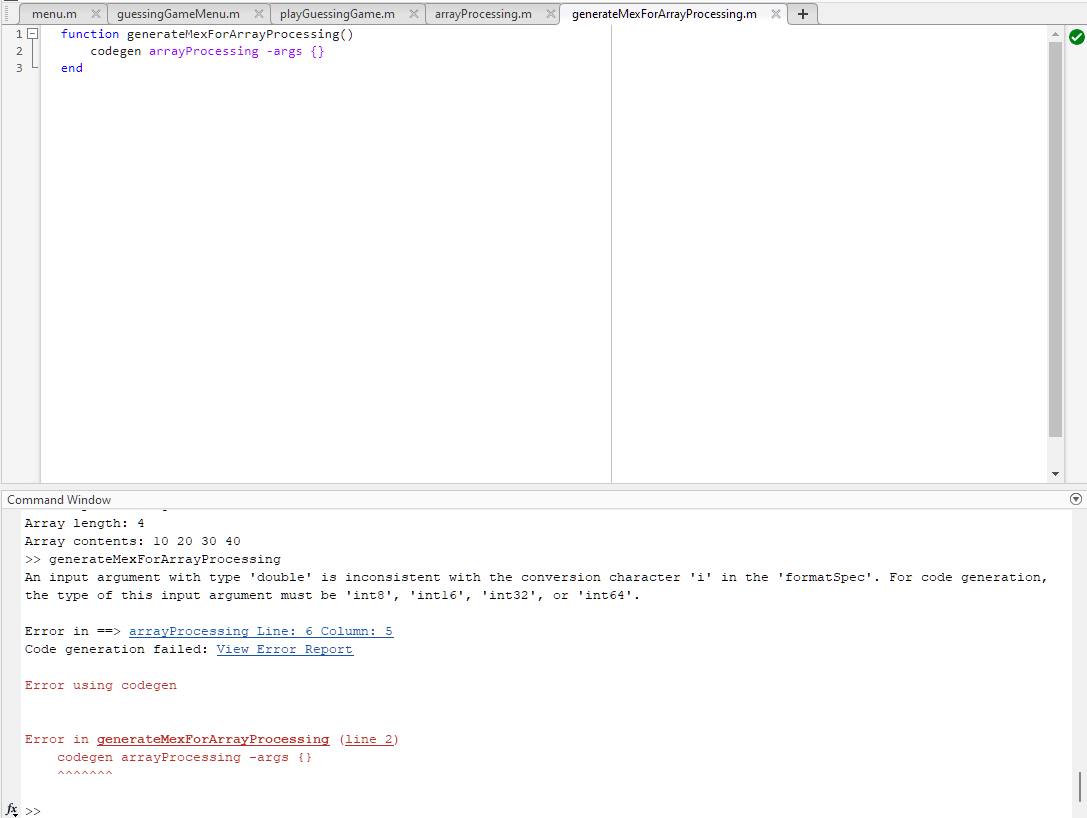Click 'Code generation failed:' text
The height and width of the screenshot is (818, 1087).
click(x=116, y=650)
